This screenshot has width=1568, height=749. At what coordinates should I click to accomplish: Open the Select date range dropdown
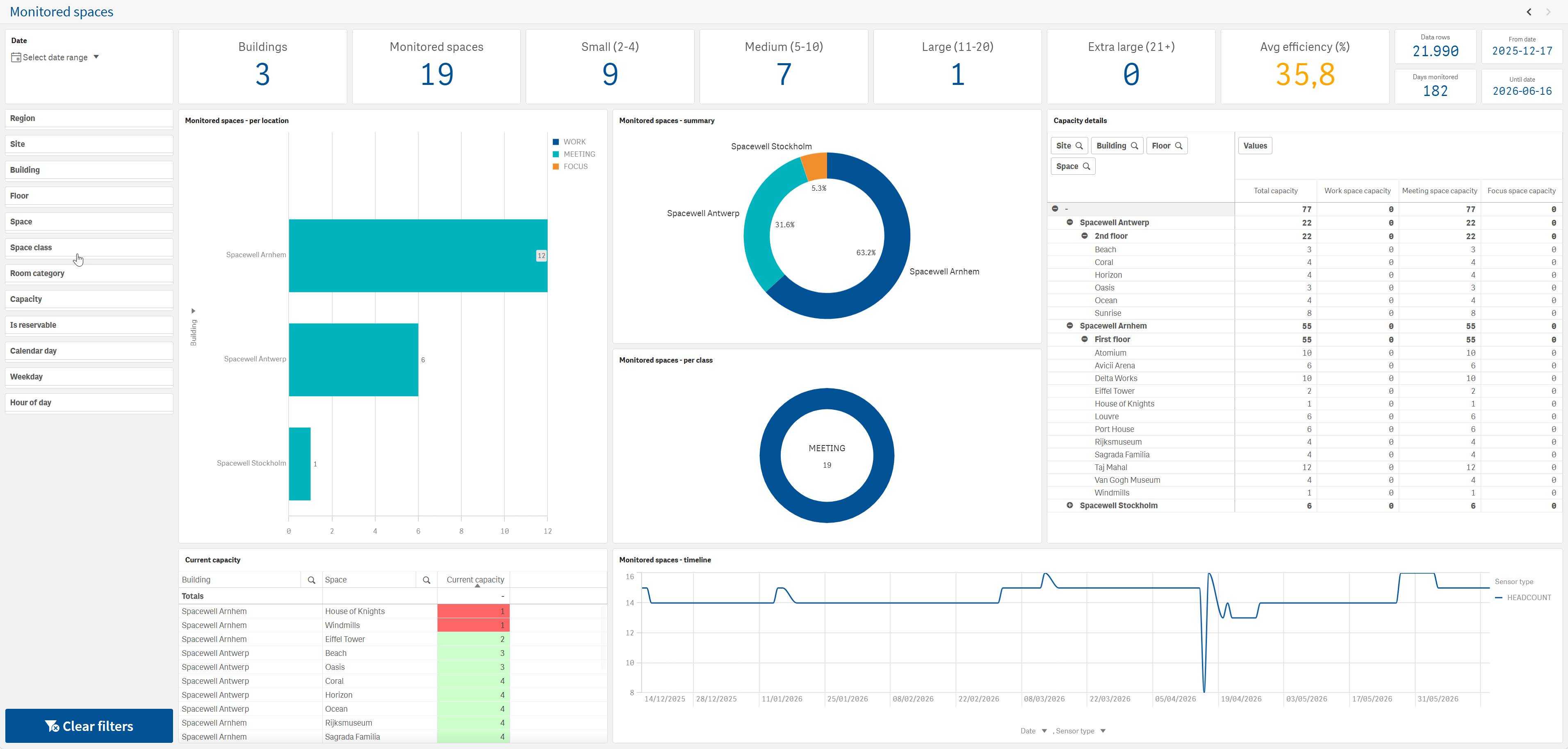(x=55, y=57)
